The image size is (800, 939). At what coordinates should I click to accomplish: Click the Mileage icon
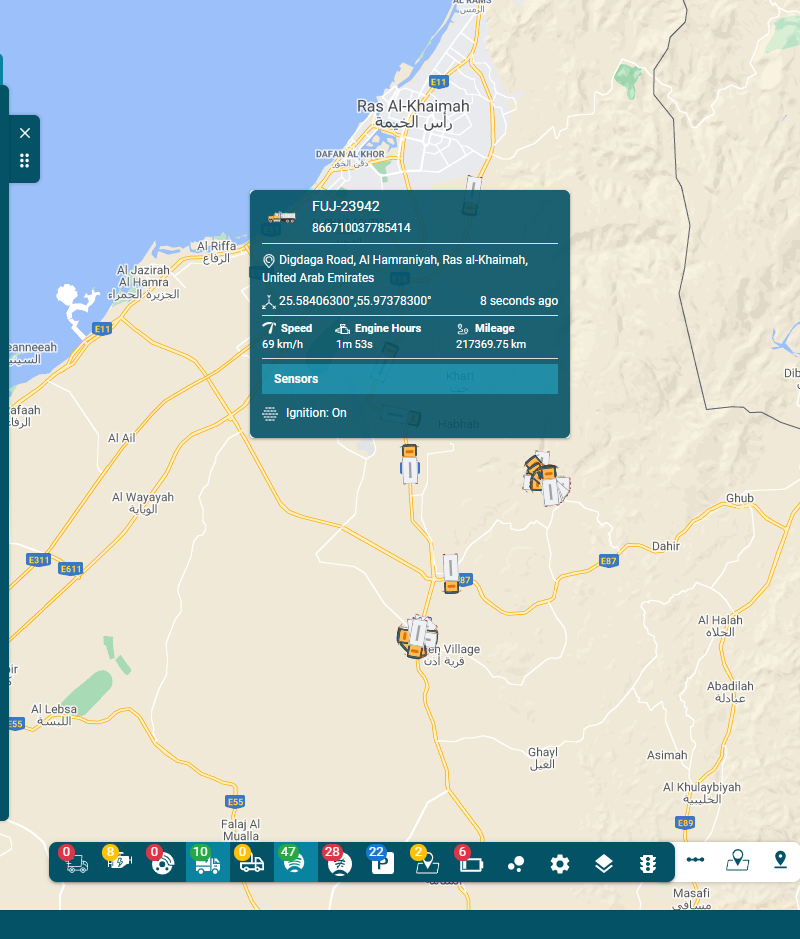(462, 329)
